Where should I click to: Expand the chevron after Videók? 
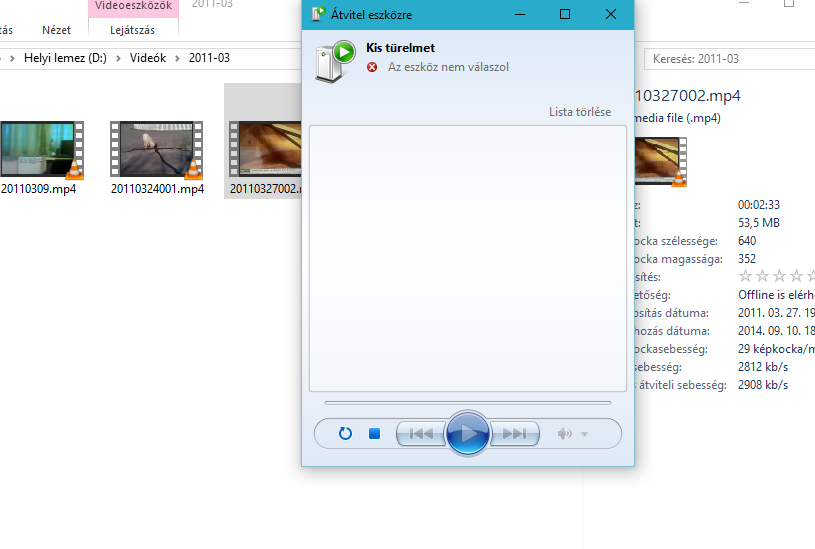pyautogui.click(x=177, y=58)
